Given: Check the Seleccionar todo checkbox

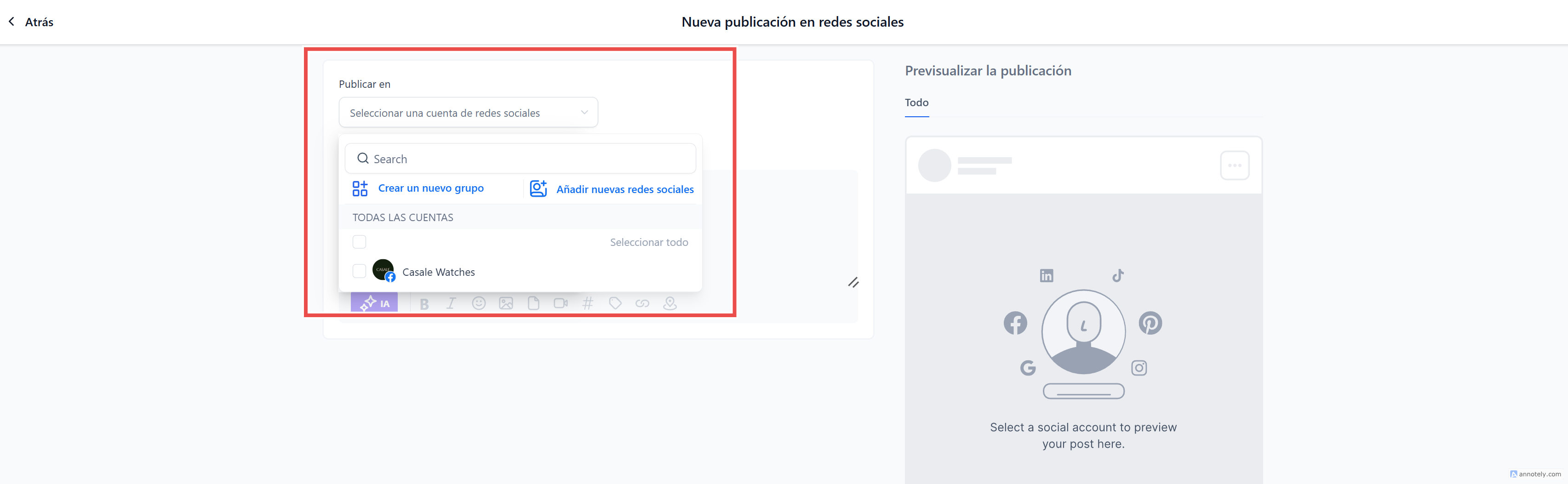Looking at the screenshot, I should 359,242.
